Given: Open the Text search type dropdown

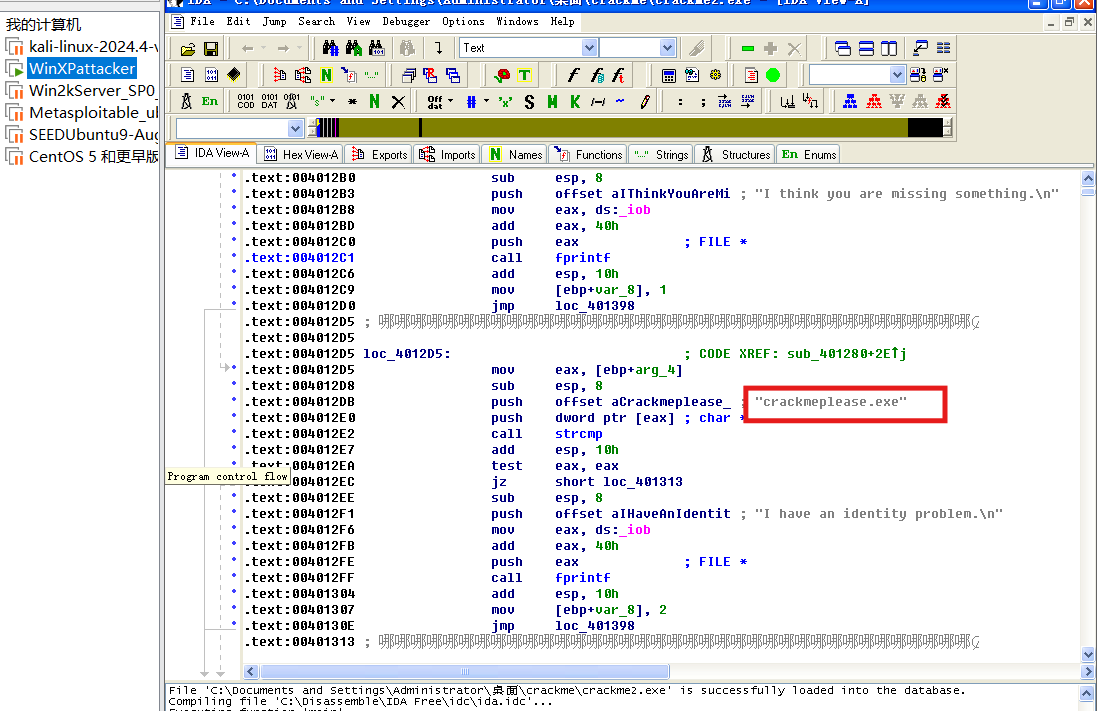Looking at the screenshot, I should [589, 48].
